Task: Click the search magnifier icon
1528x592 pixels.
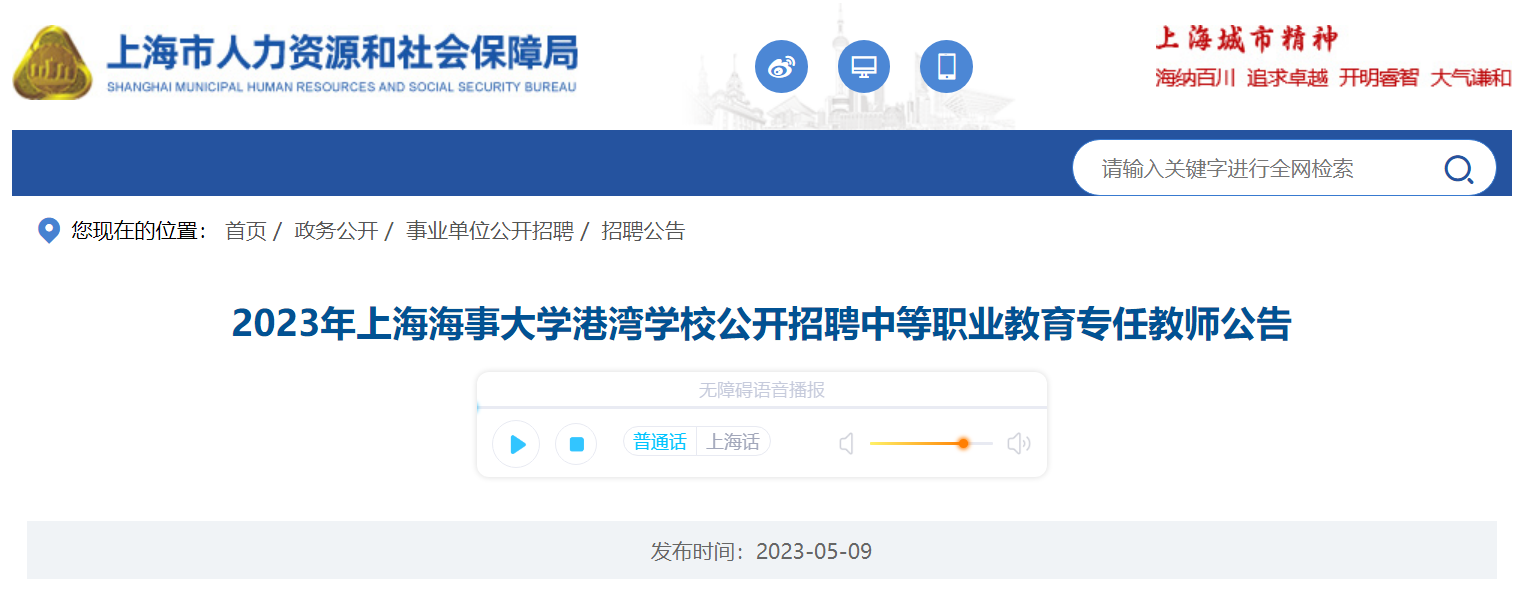Action: click(1459, 169)
